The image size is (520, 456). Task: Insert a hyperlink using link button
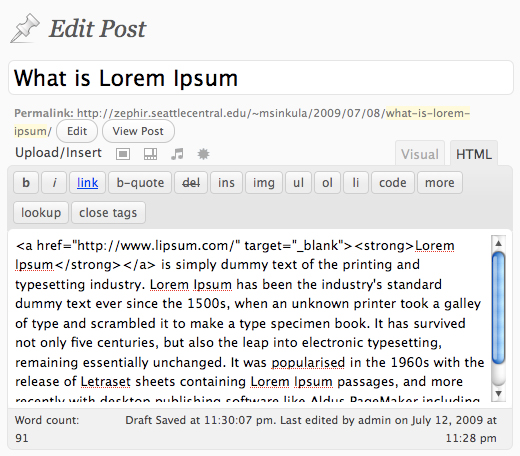(87, 183)
